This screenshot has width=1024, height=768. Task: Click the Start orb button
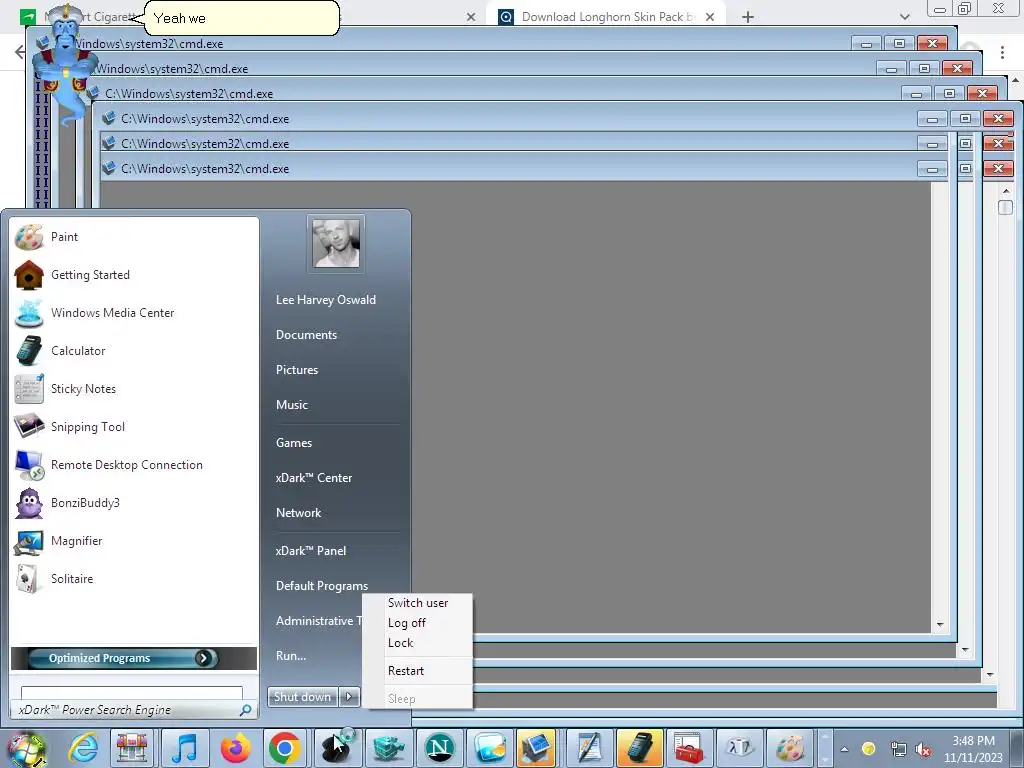pyautogui.click(x=27, y=750)
